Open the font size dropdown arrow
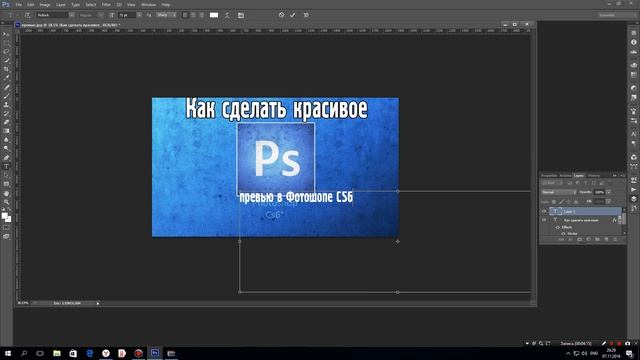Image resolution: width=640 pixels, height=360 pixels. [x=139, y=15]
